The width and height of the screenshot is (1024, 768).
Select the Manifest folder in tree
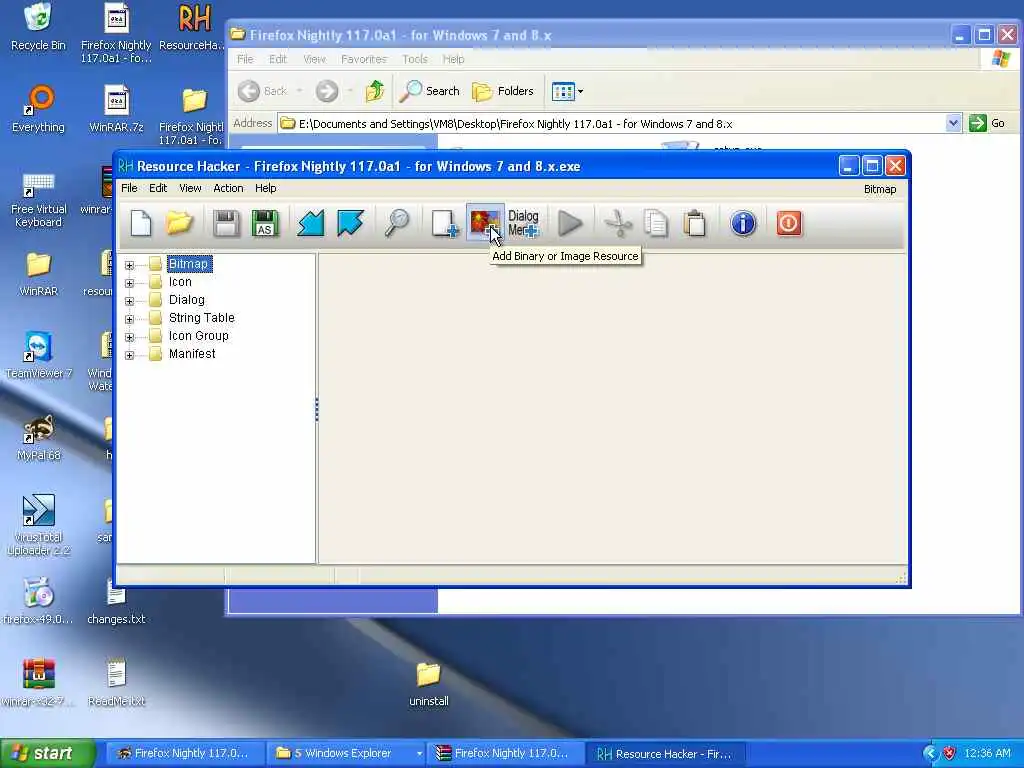click(192, 353)
